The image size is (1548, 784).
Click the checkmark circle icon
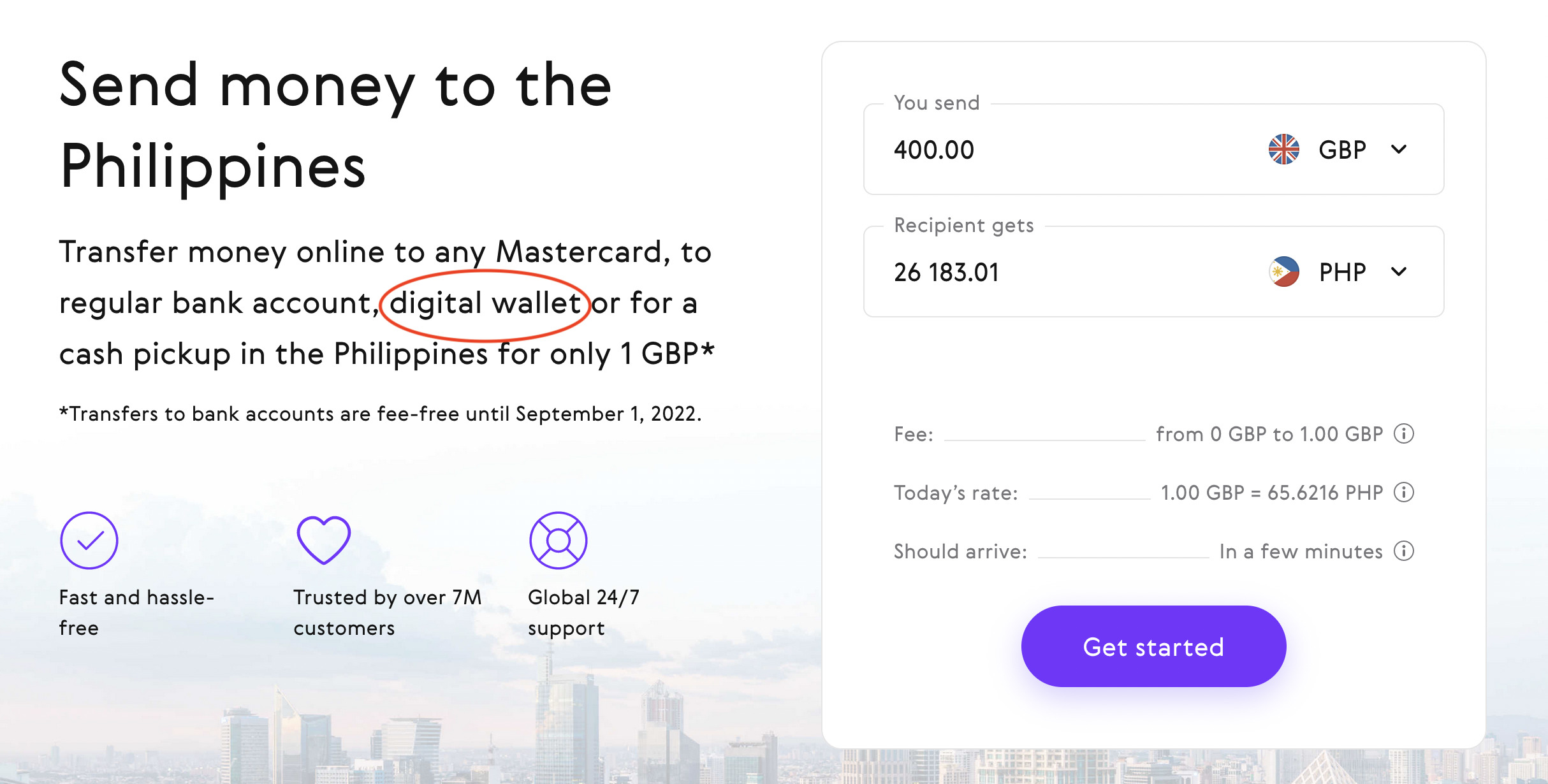[x=89, y=541]
